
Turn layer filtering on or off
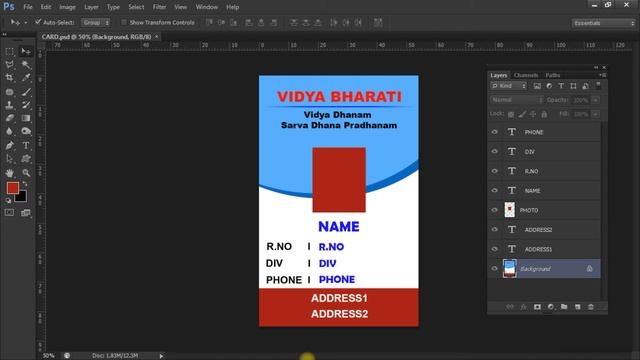598,86
